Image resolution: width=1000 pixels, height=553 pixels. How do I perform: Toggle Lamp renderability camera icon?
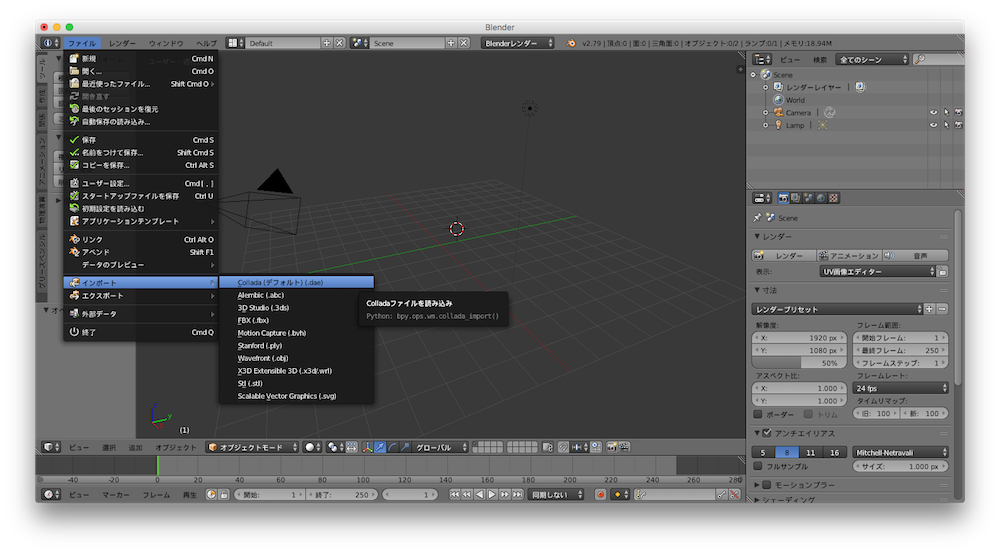click(x=958, y=126)
